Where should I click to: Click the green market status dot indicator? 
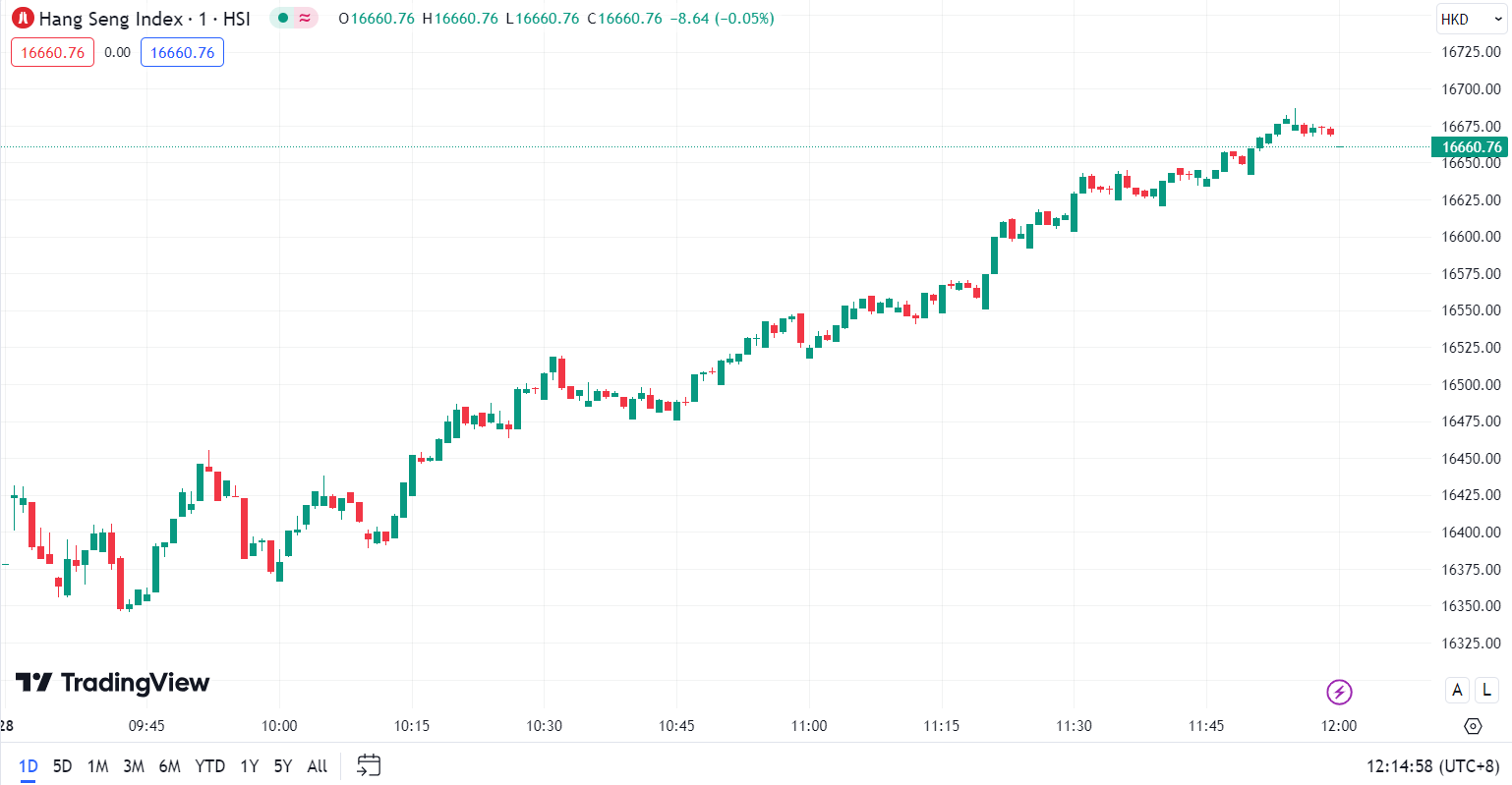coord(283,18)
